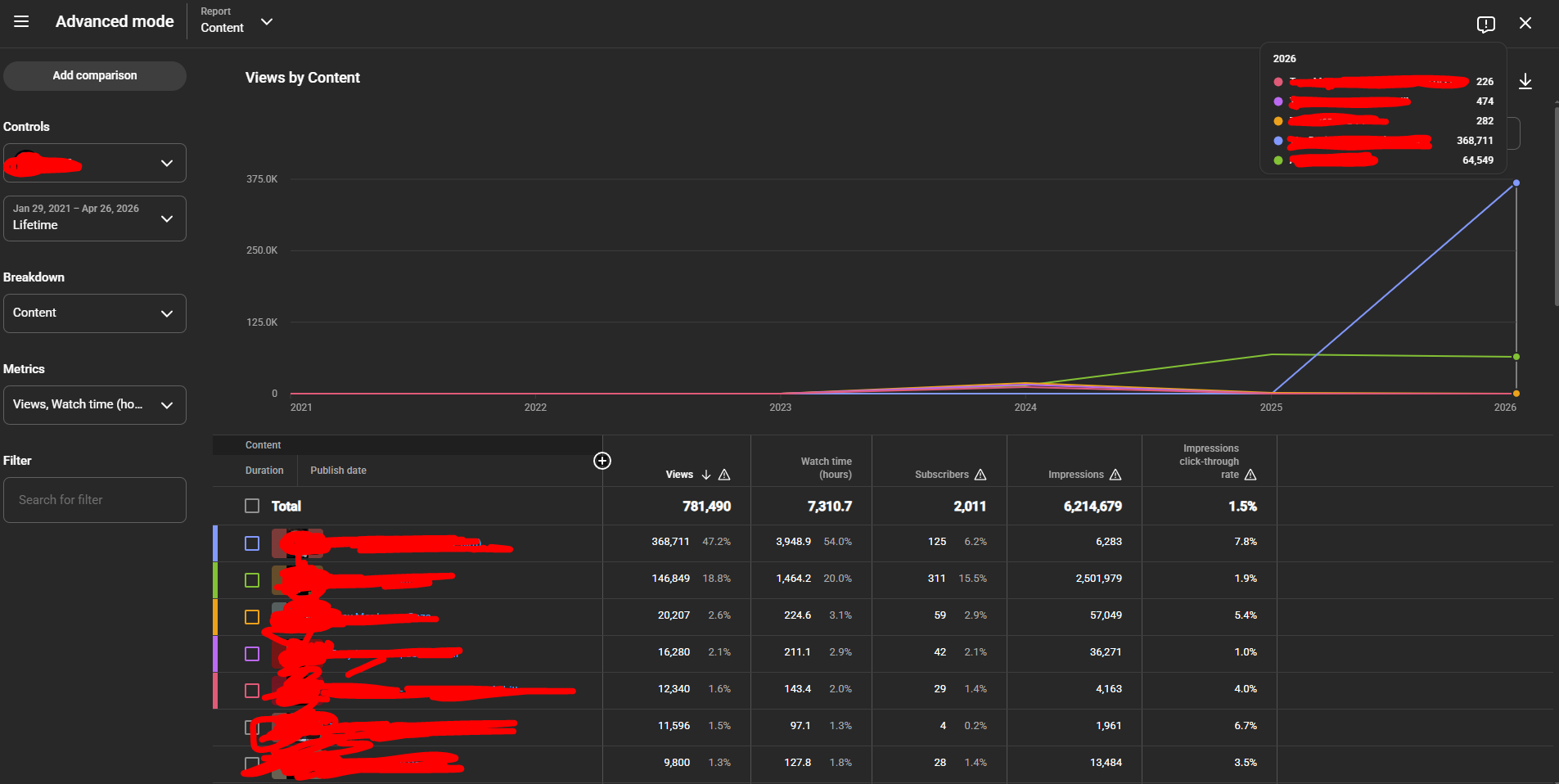Select the Publish date column header
This screenshot has width=1559, height=784.
click(x=338, y=471)
